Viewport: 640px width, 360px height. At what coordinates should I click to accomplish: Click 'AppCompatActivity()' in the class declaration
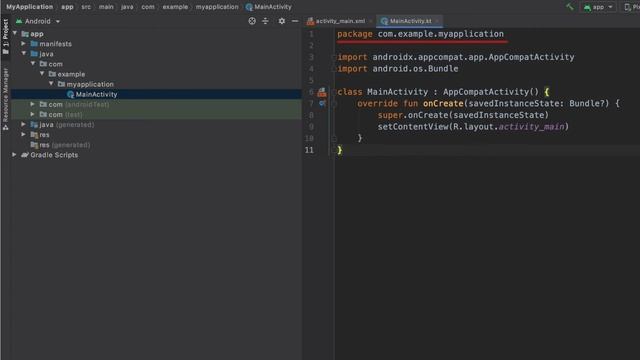point(491,92)
